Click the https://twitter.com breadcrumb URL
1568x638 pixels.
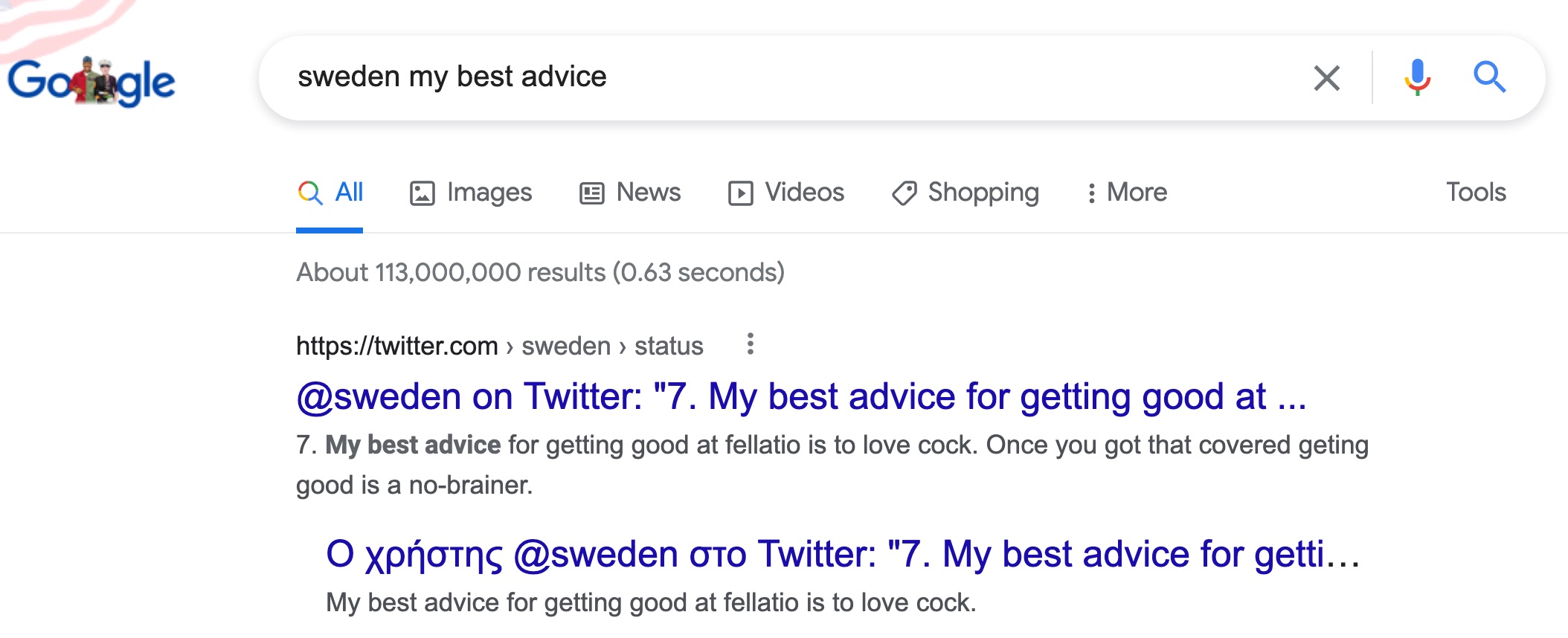tap(397, 346)
